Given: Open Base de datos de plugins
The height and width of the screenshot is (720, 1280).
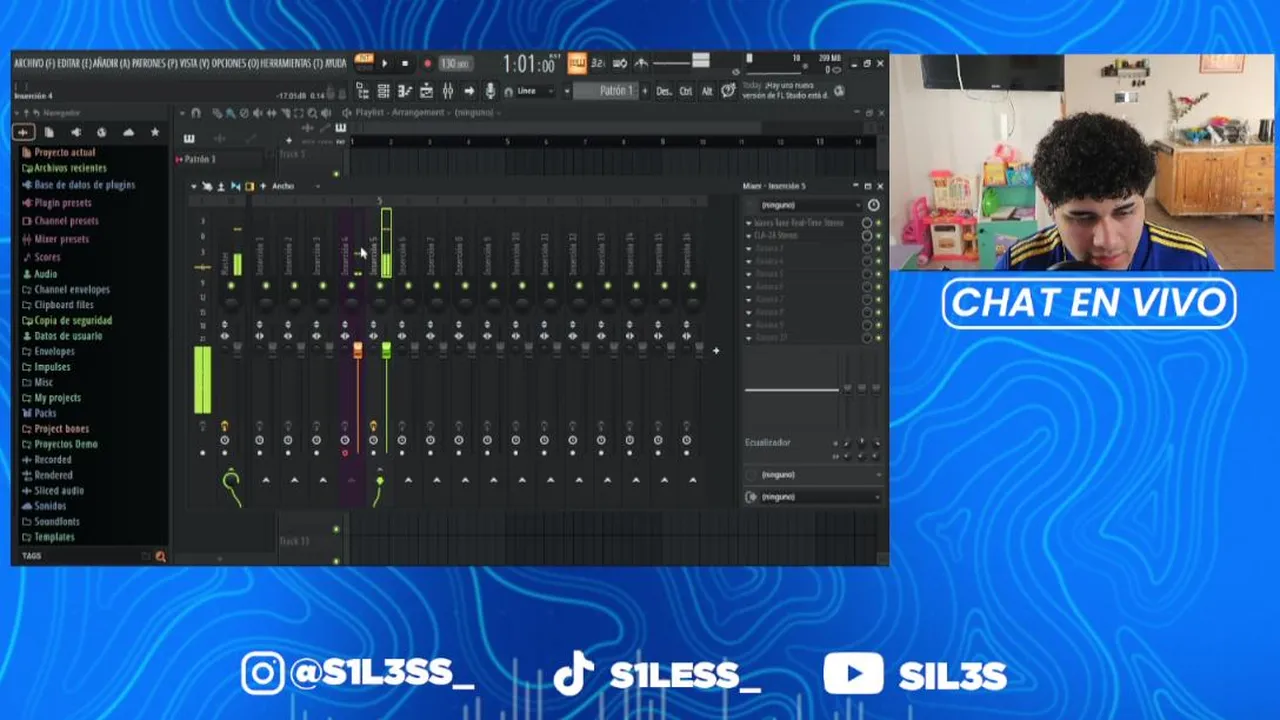Looking at the screenshot, I should (84, 185).
